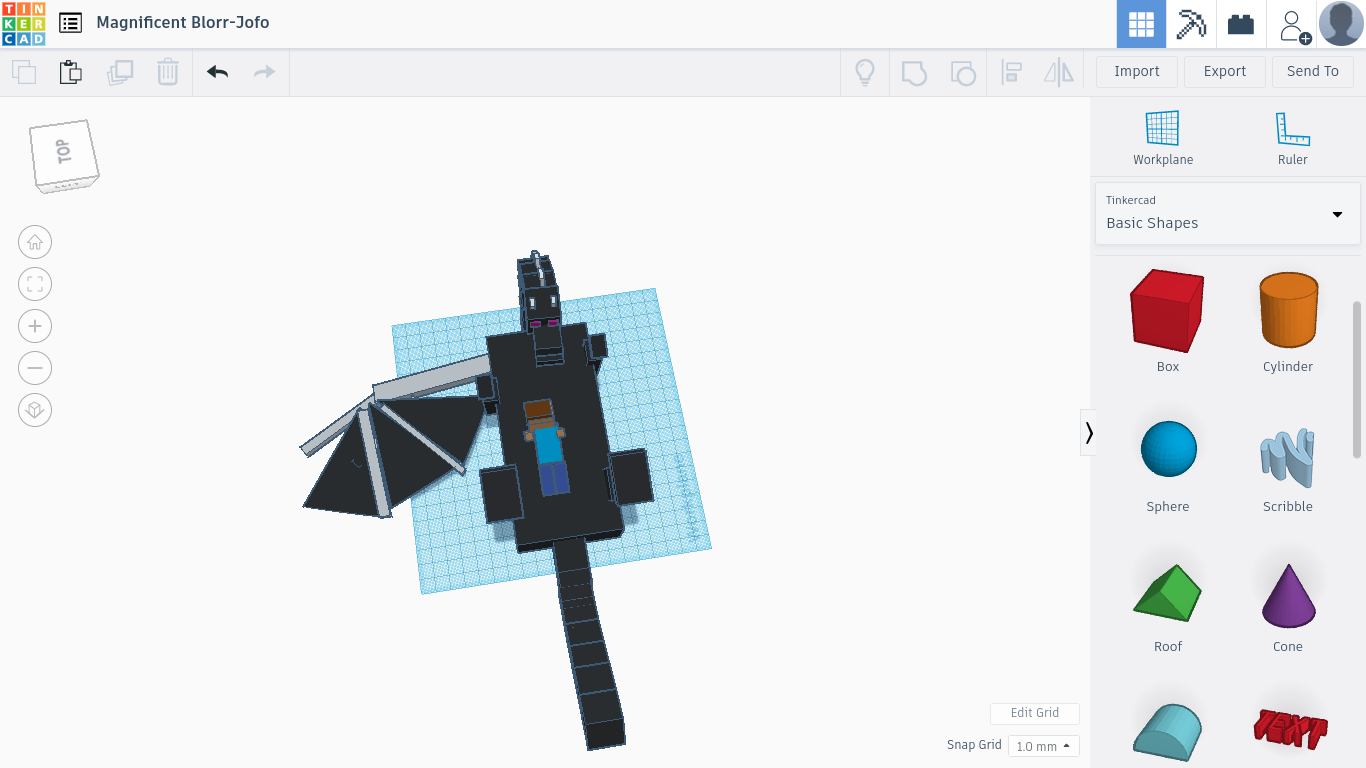Click the shapes panel scrollbar
Image resolution: width=1366 pixels, height=768 pixels.
coord(1357,380)
